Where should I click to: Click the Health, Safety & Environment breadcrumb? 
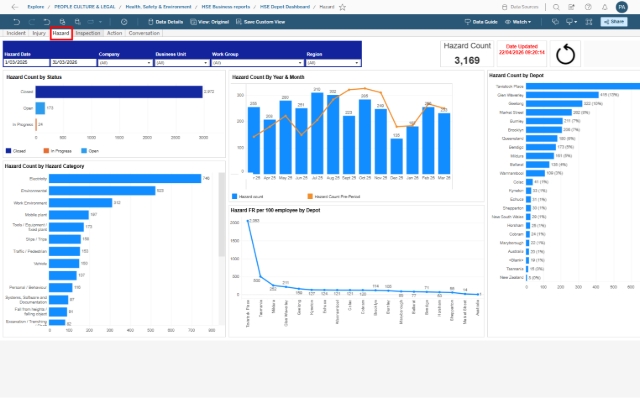158,7
